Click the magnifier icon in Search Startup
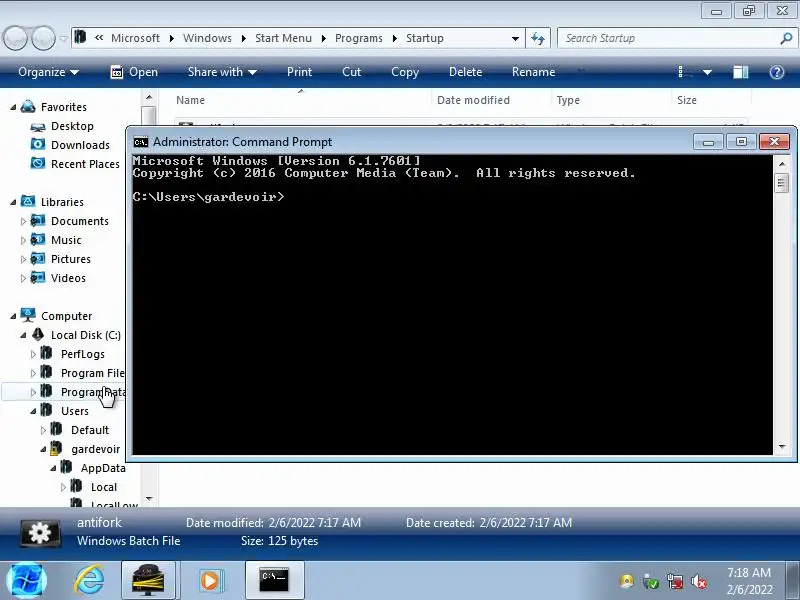 [786, 38]
